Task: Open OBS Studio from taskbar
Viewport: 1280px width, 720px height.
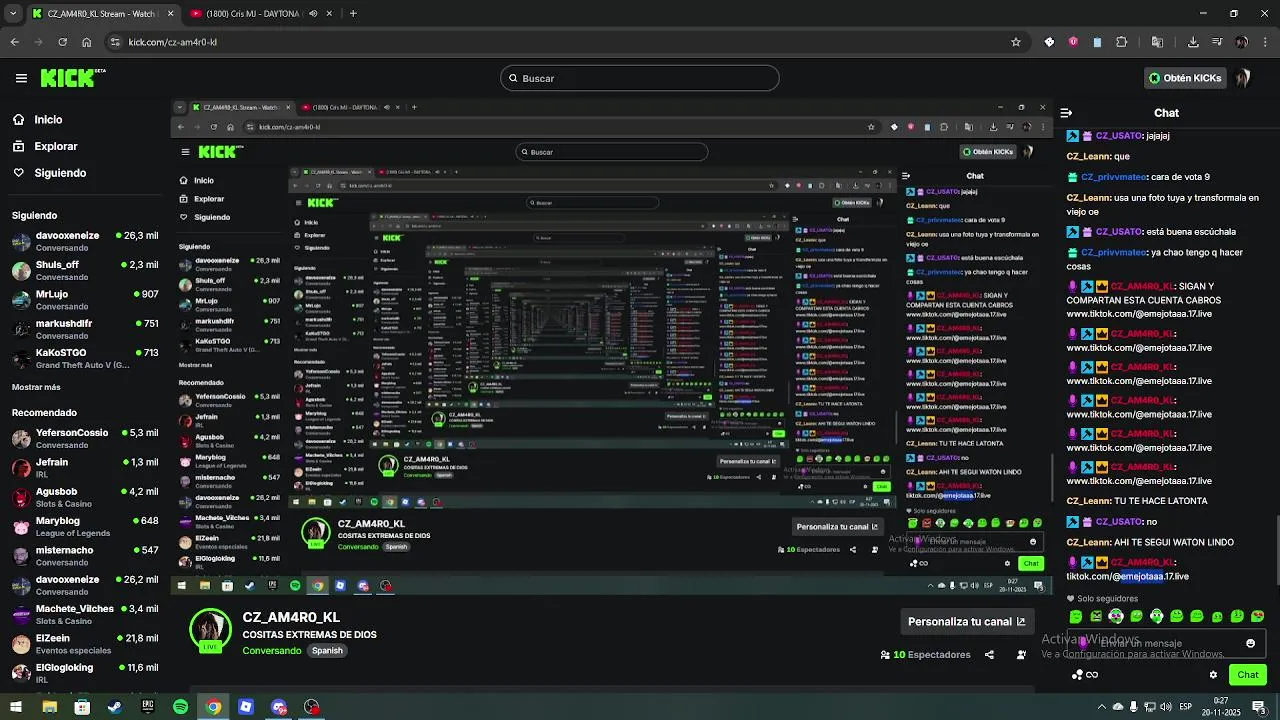Action: [x=312, y=707]
